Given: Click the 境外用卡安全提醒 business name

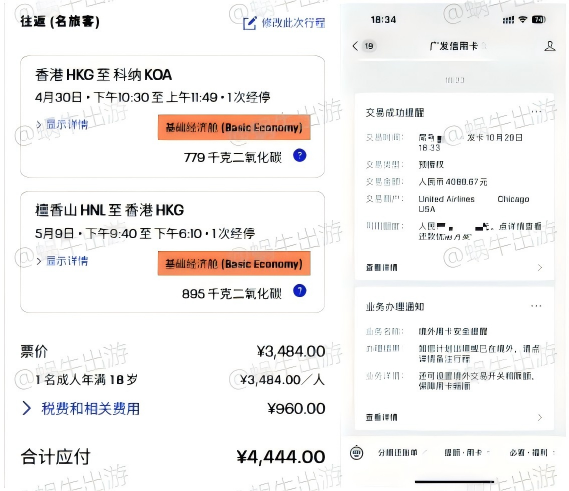Looking at the screenshot, I should (453, 331).
